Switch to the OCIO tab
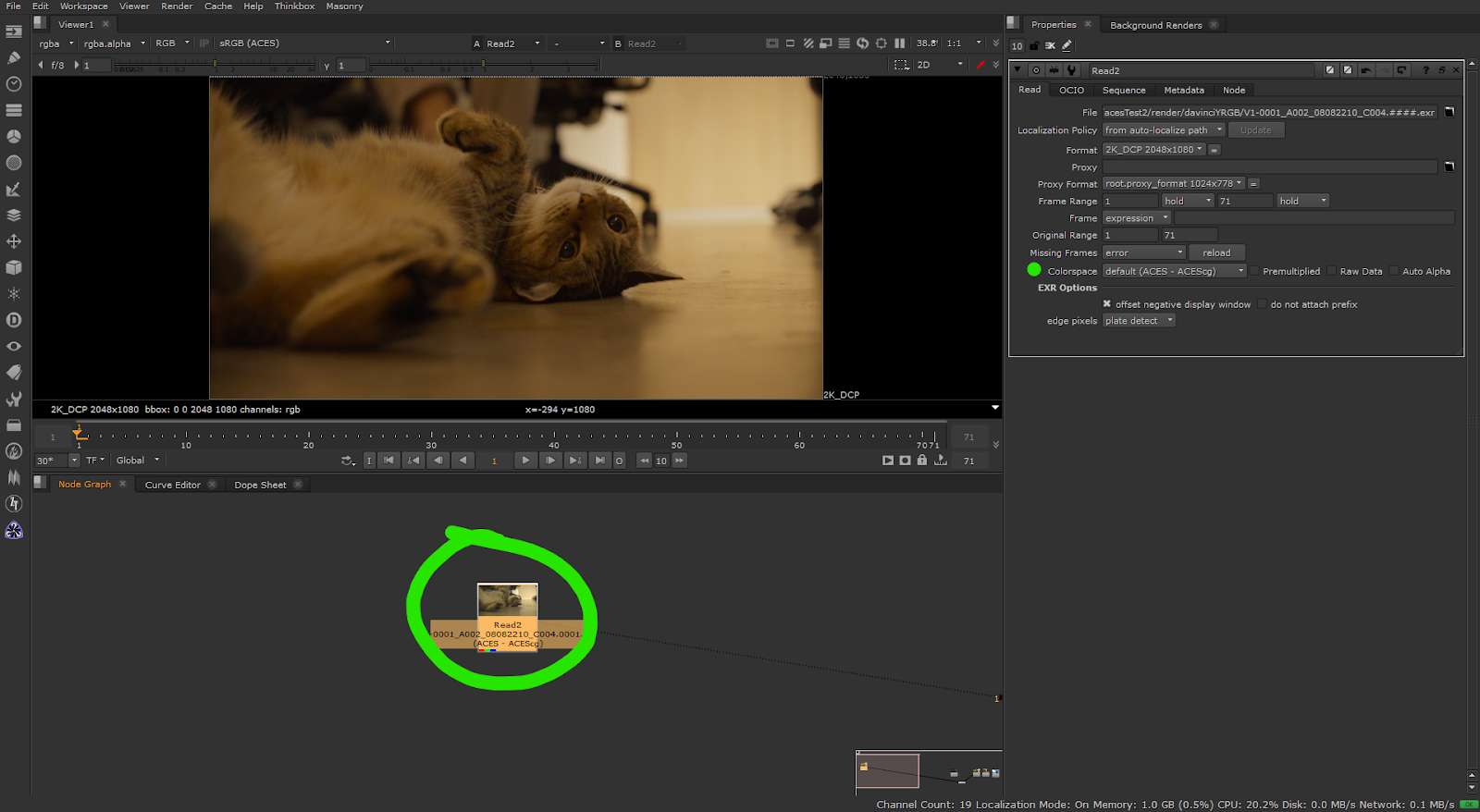Viewport: 1480px width, 812px height. tap(1071, 90)
